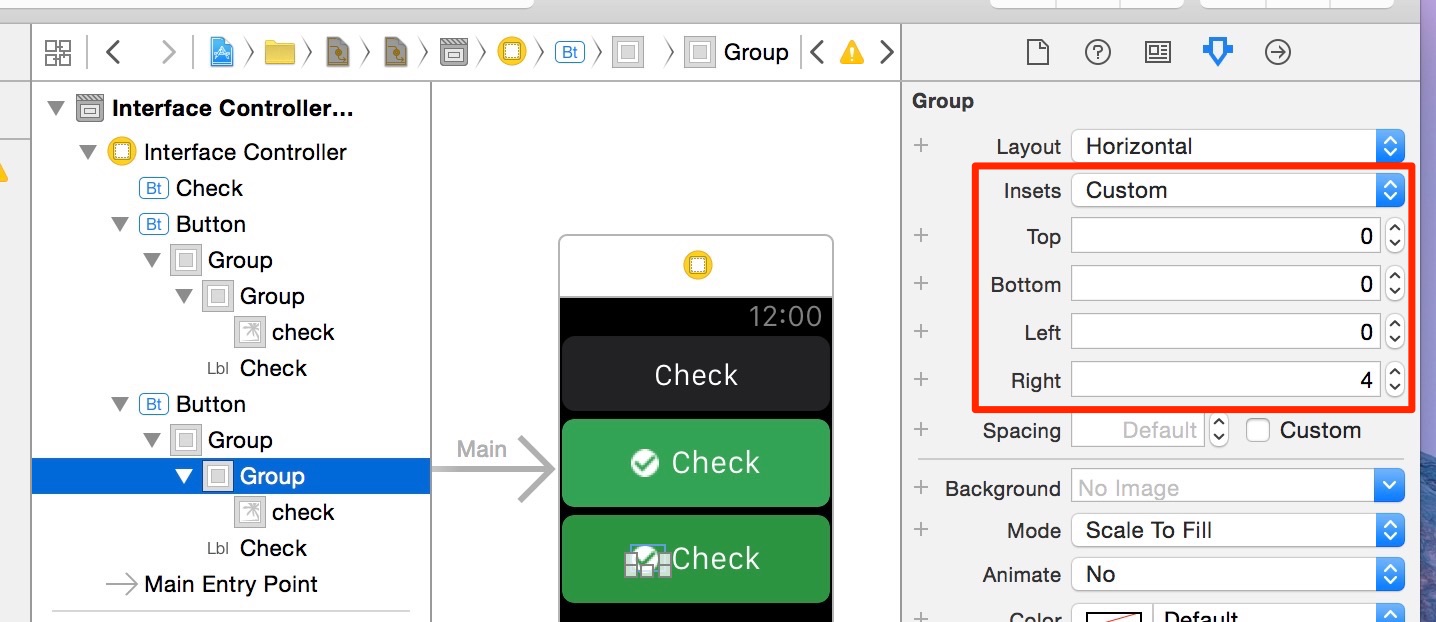Collapse the selected Group disclosure triangle
Image resolution: width=1436 pixels, height=622 pixels.
(x=184, y=476)
